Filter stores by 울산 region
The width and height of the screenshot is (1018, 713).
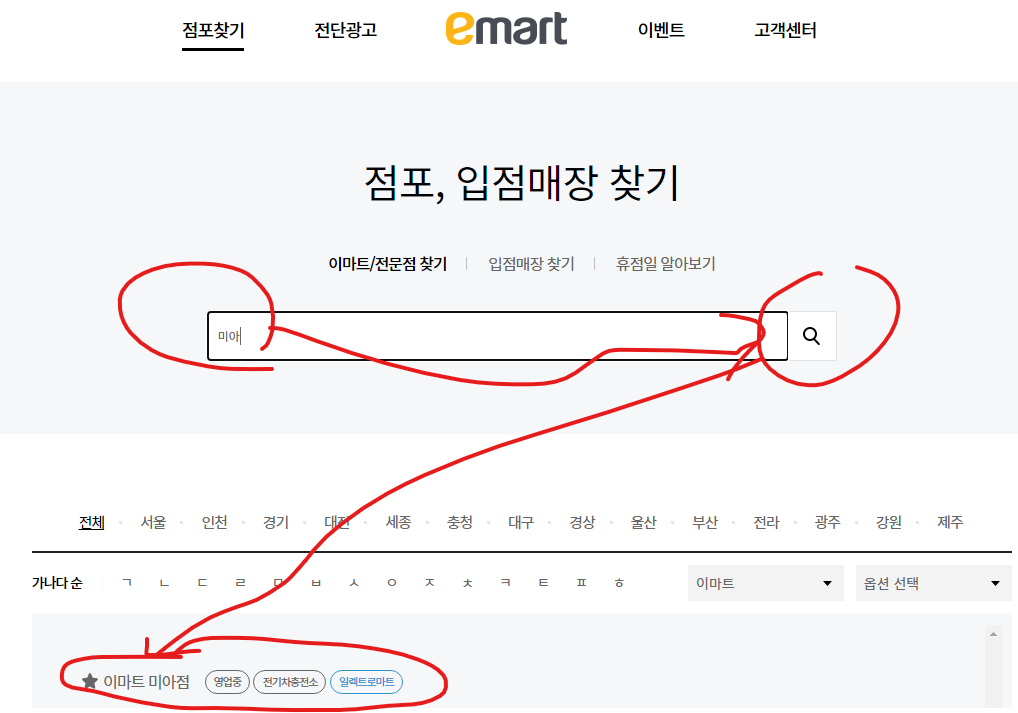point(643,522)
